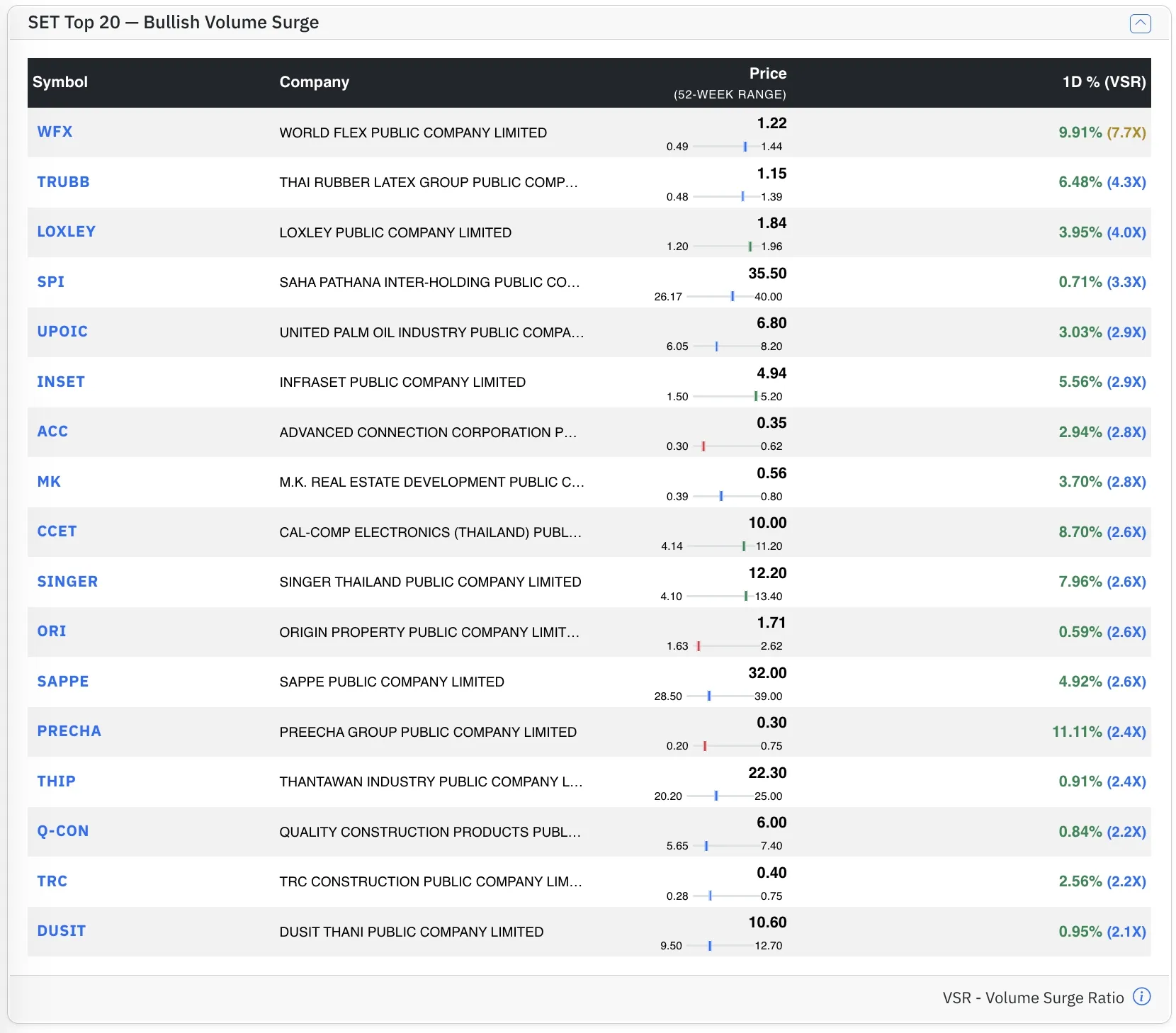The height and width of the screenshot is (1033, 1176).
Task: Select the 12.20 price value
Action: [x=767, y=573]
